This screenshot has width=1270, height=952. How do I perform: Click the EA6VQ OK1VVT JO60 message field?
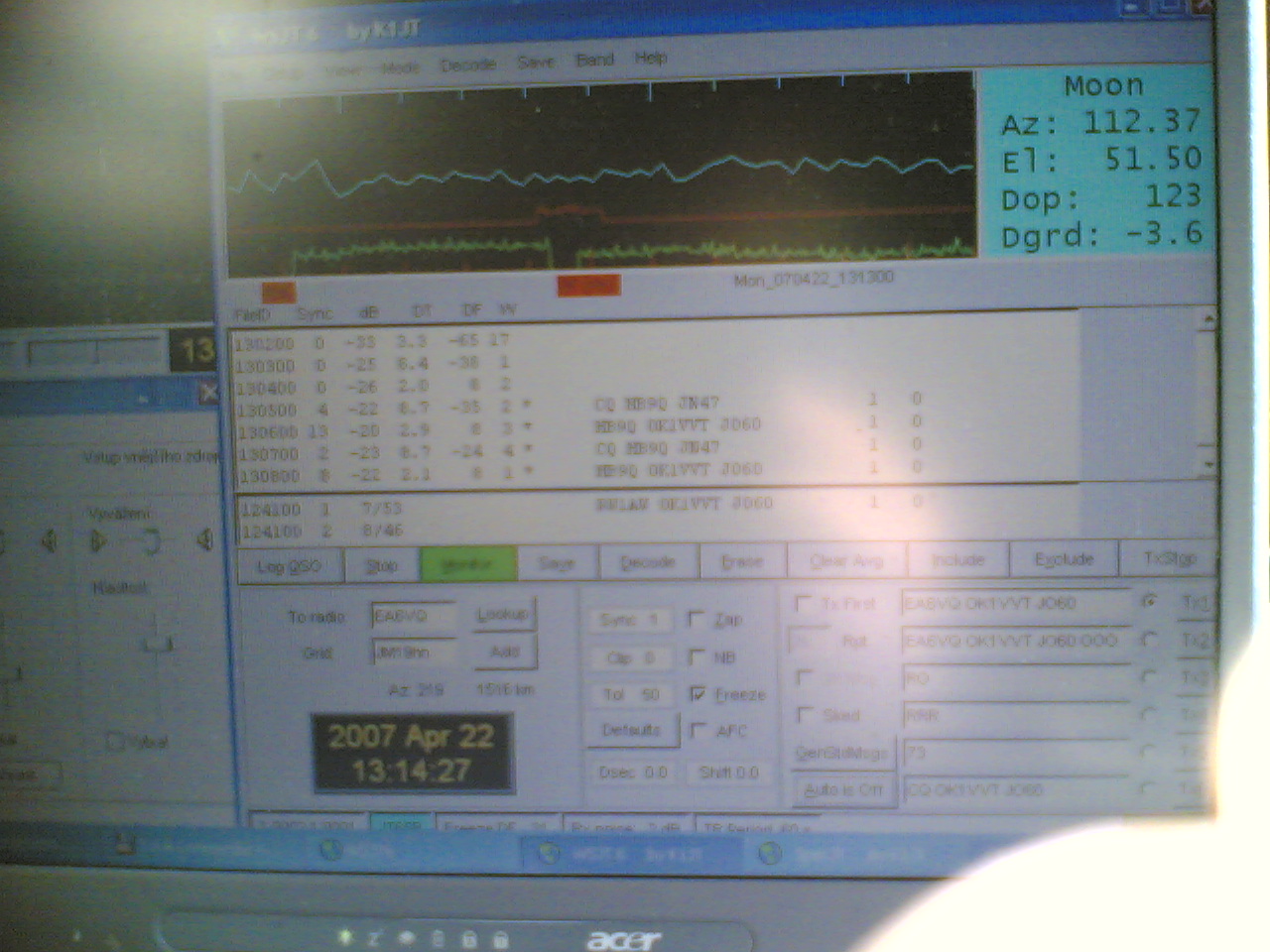point(1016,603)
